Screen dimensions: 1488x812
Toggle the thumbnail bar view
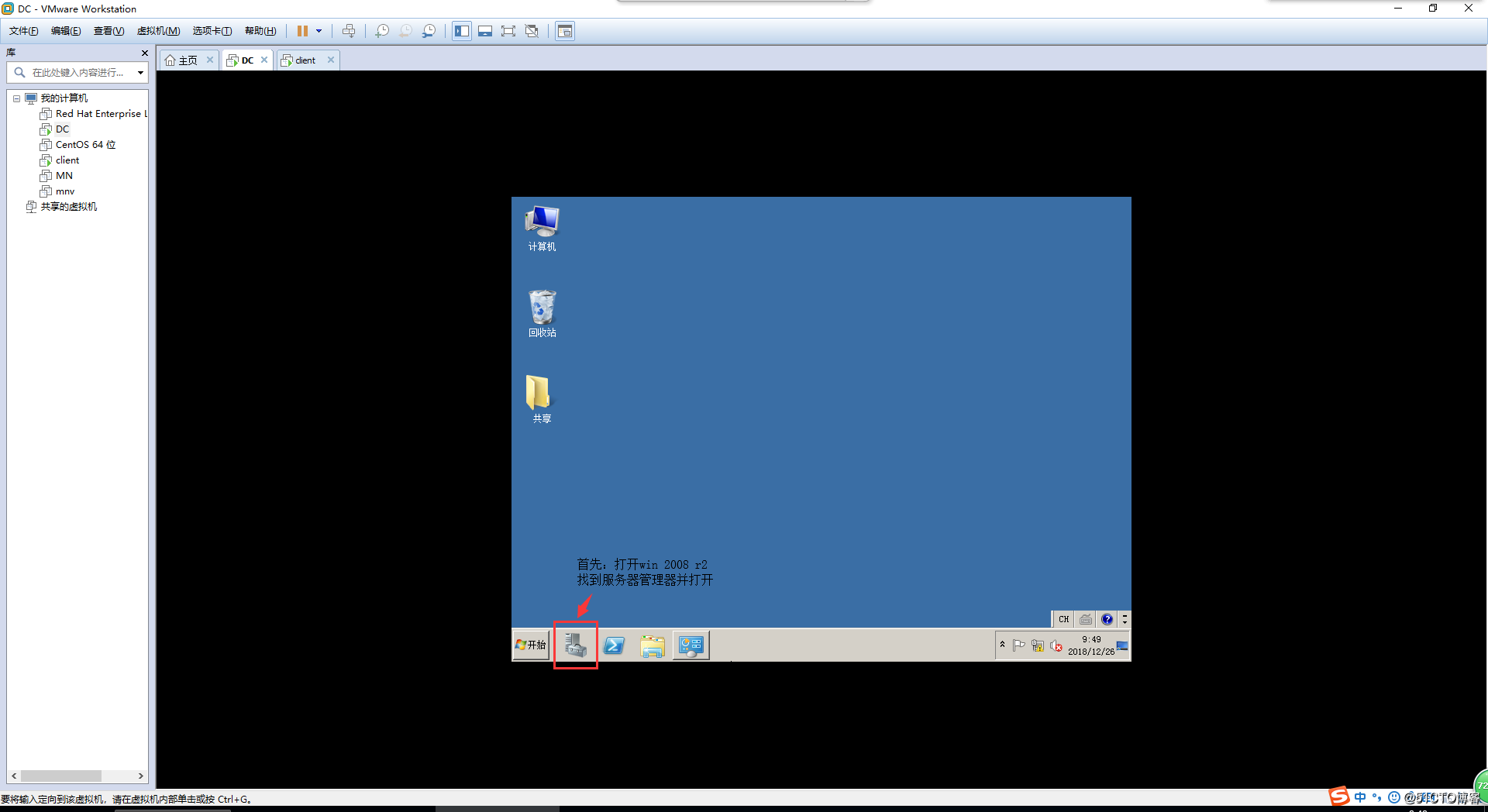(485, 31)
